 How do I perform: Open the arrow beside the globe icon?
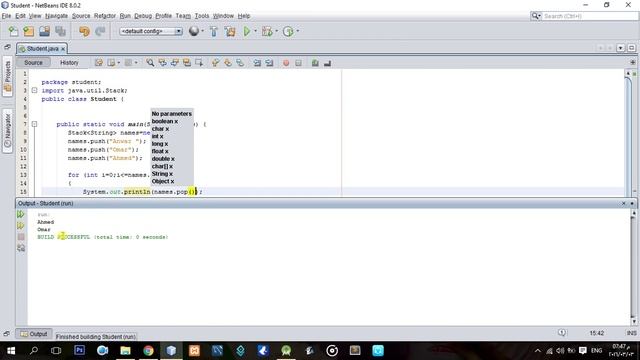pyautogui.click(x=202, y=31)
